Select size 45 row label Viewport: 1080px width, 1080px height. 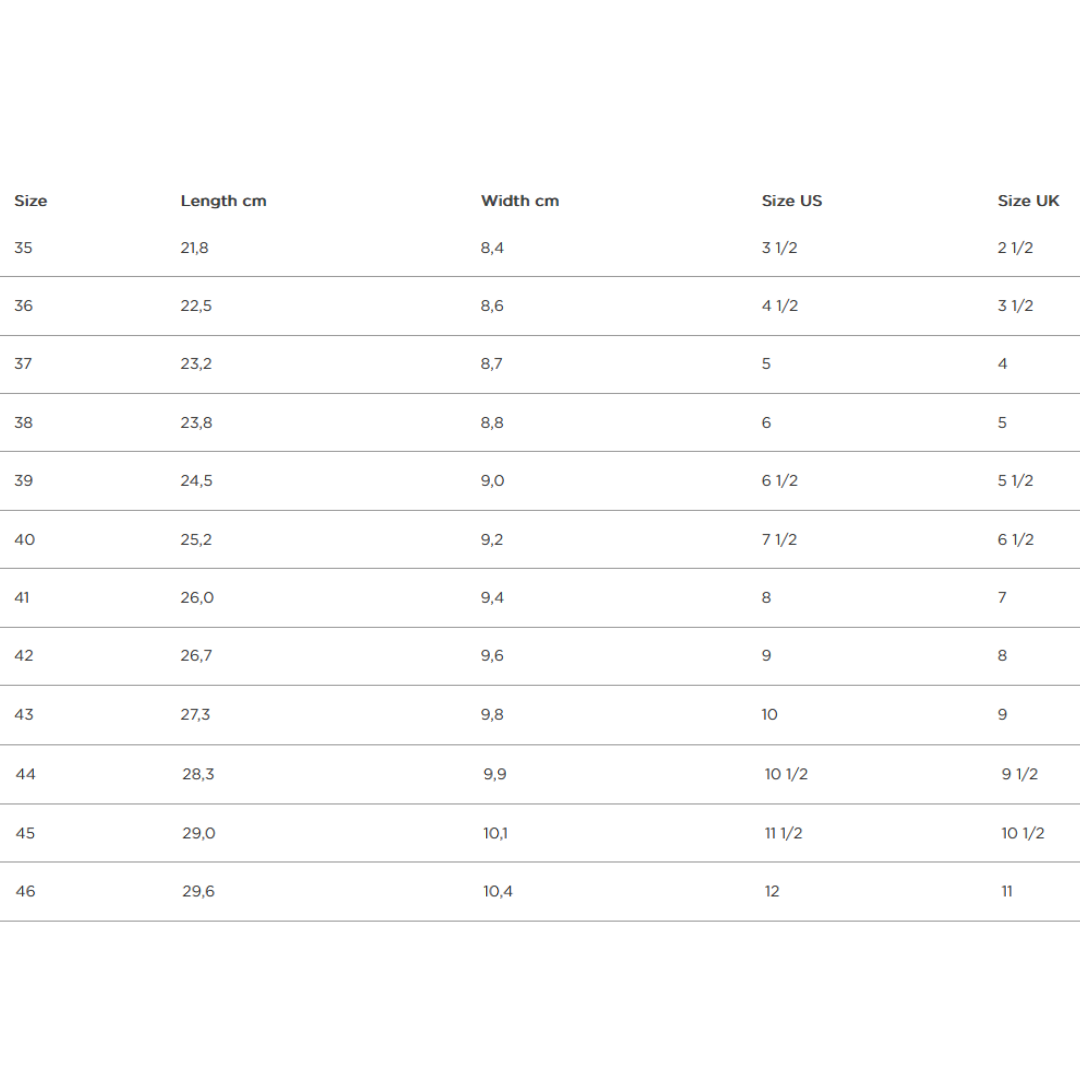click(x=25, y=833)
